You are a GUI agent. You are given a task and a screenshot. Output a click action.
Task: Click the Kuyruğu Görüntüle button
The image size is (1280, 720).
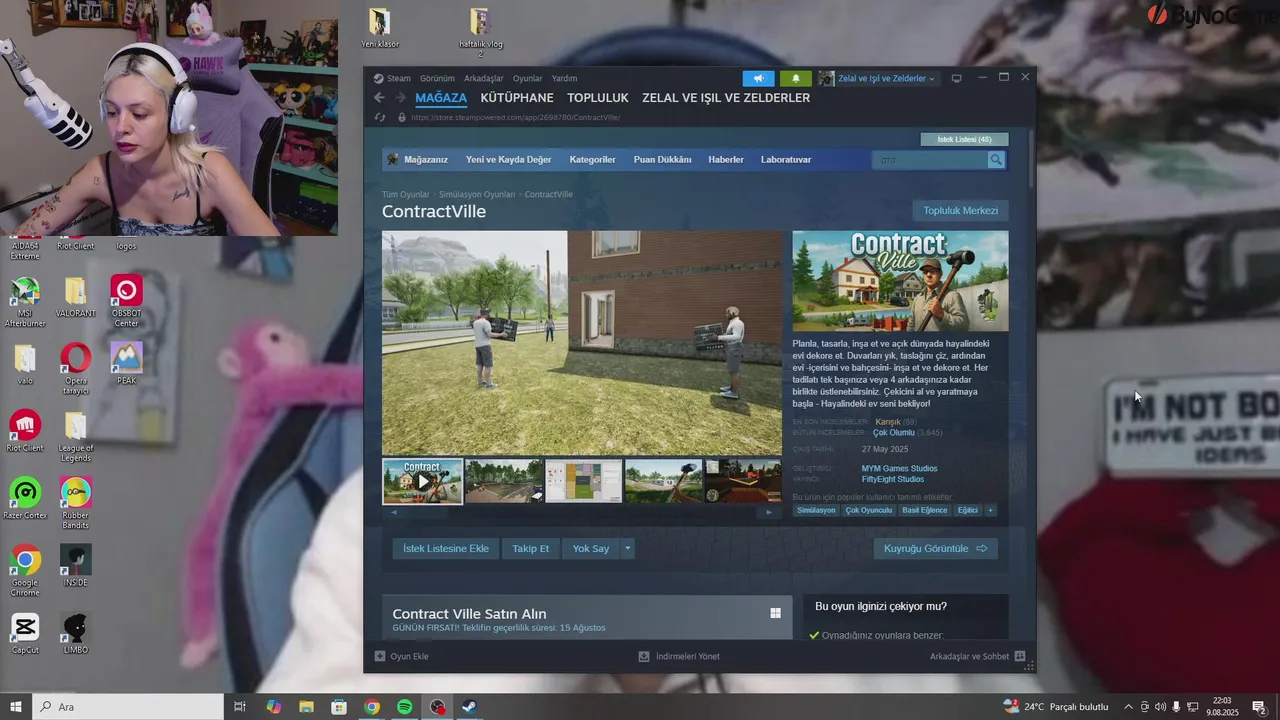[935, 548]
